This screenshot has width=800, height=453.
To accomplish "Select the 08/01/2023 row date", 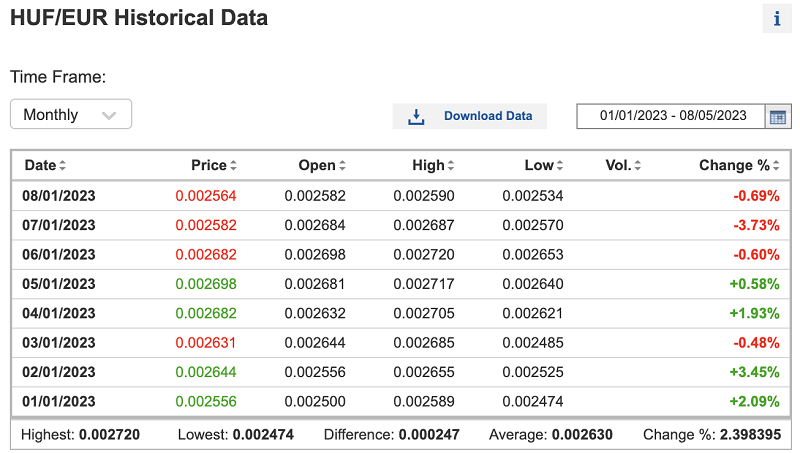I will (x=59, y=196).
